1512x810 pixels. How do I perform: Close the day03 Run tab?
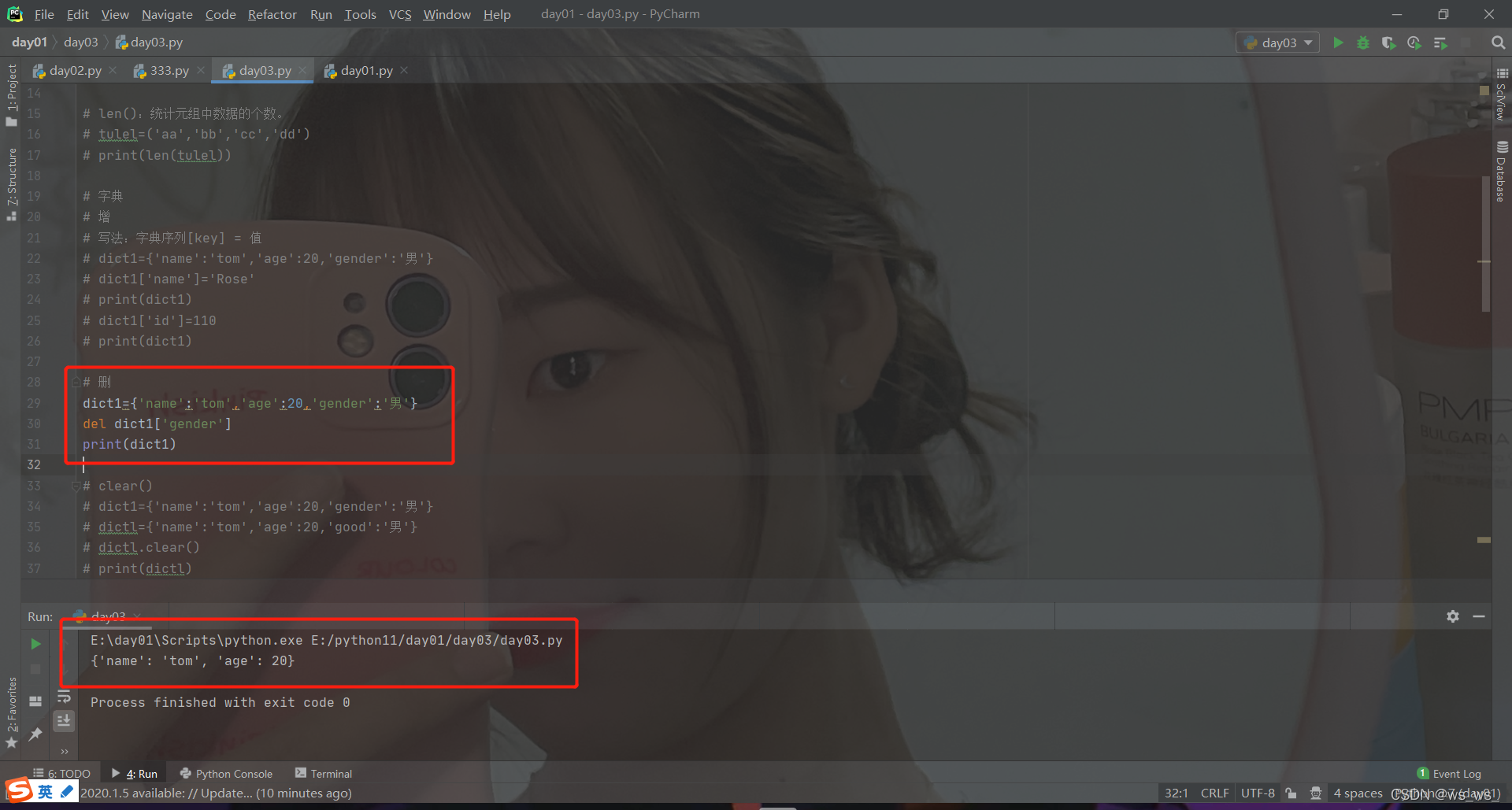[138, 616]
